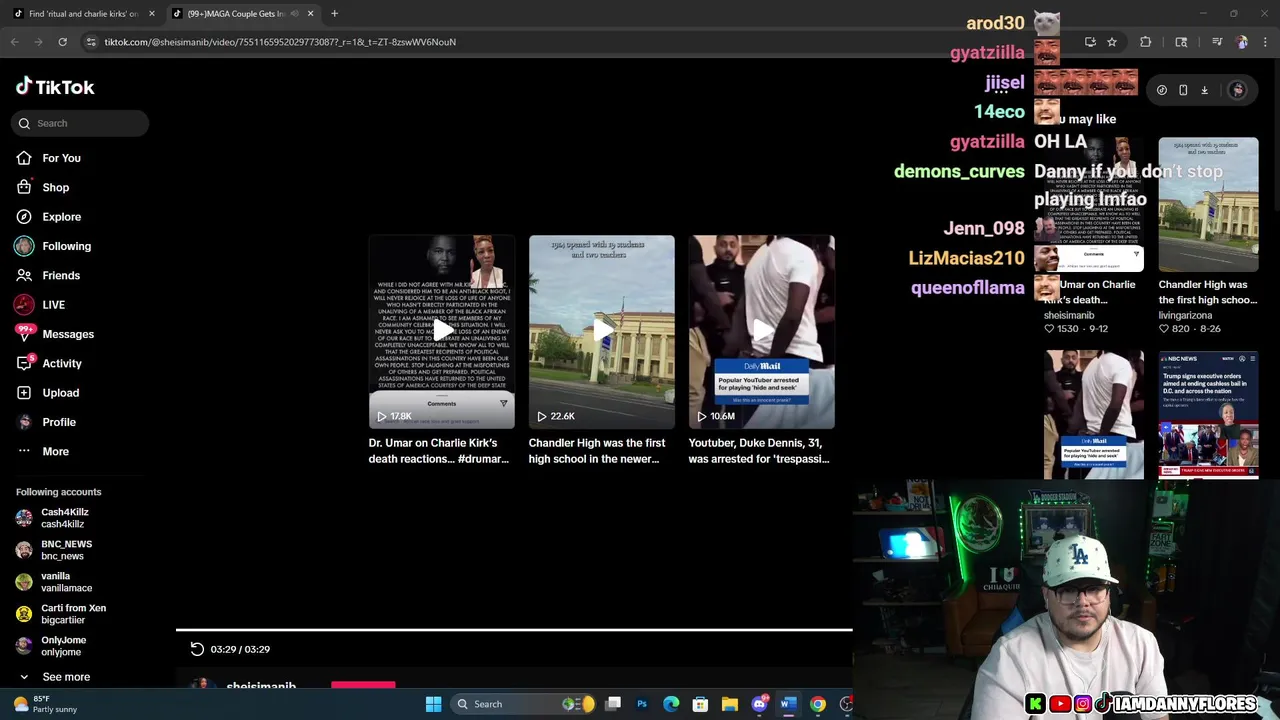This screenshot has height=720, width=1280.
Task: Open OnlyJome following account
Action: (x=52, y=646)
